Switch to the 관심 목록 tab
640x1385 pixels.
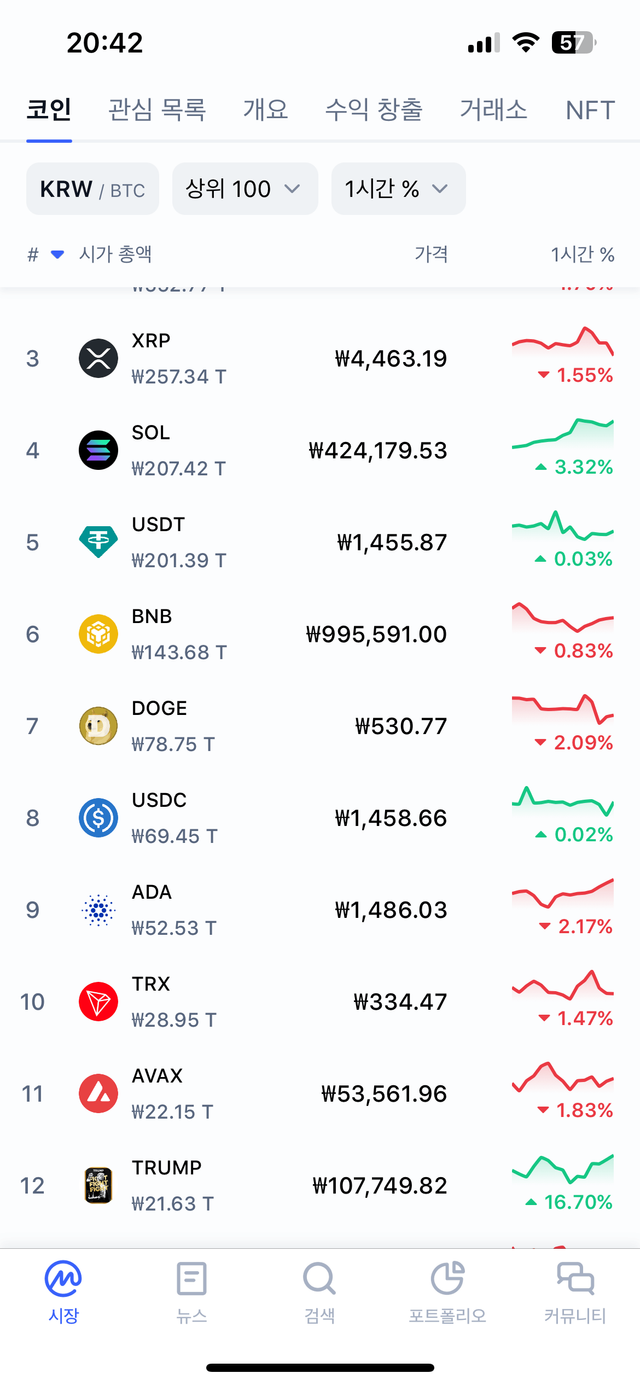[157, 109]
